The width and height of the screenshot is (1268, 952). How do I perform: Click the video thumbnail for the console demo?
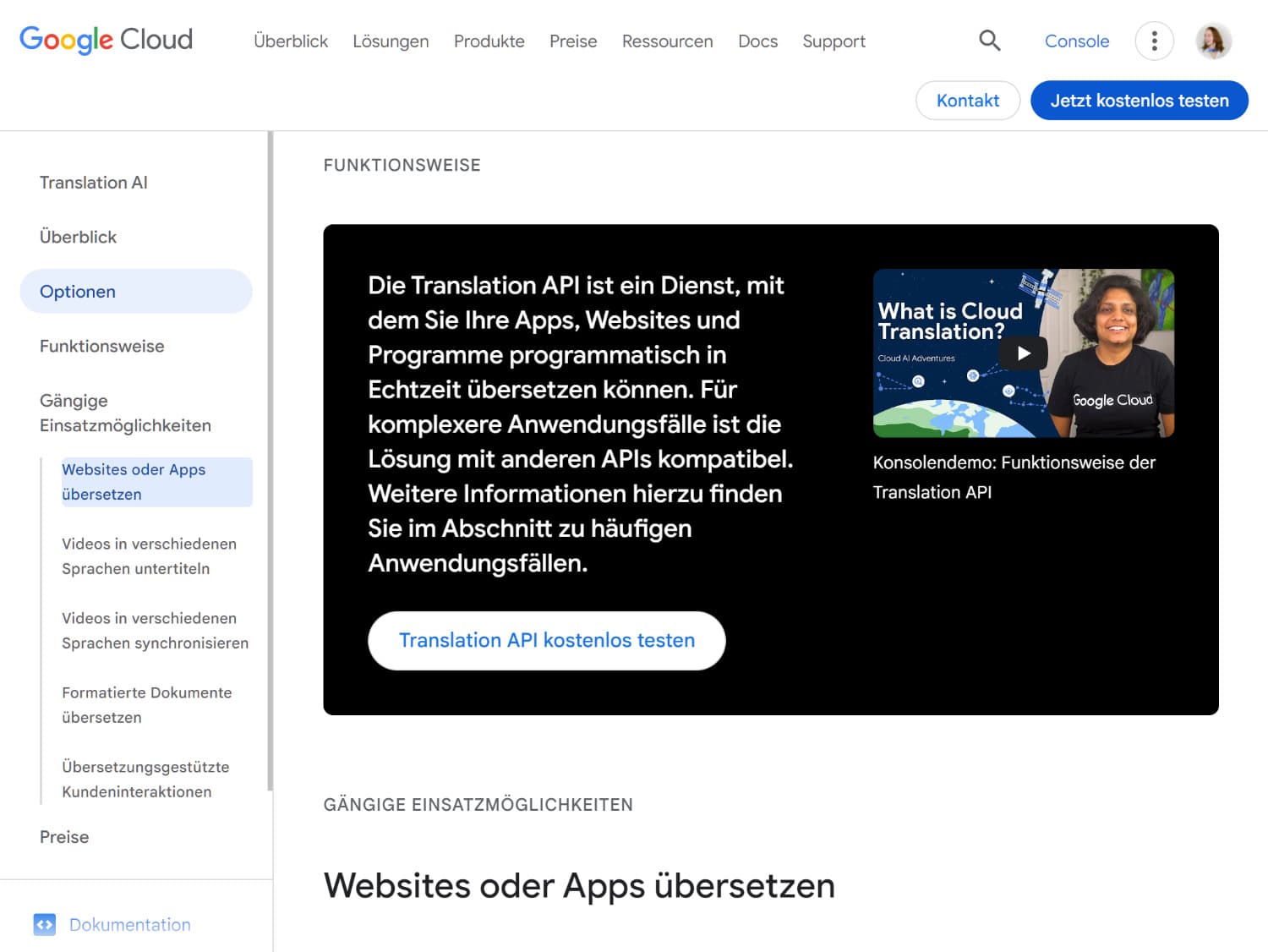pos(1023,353)
